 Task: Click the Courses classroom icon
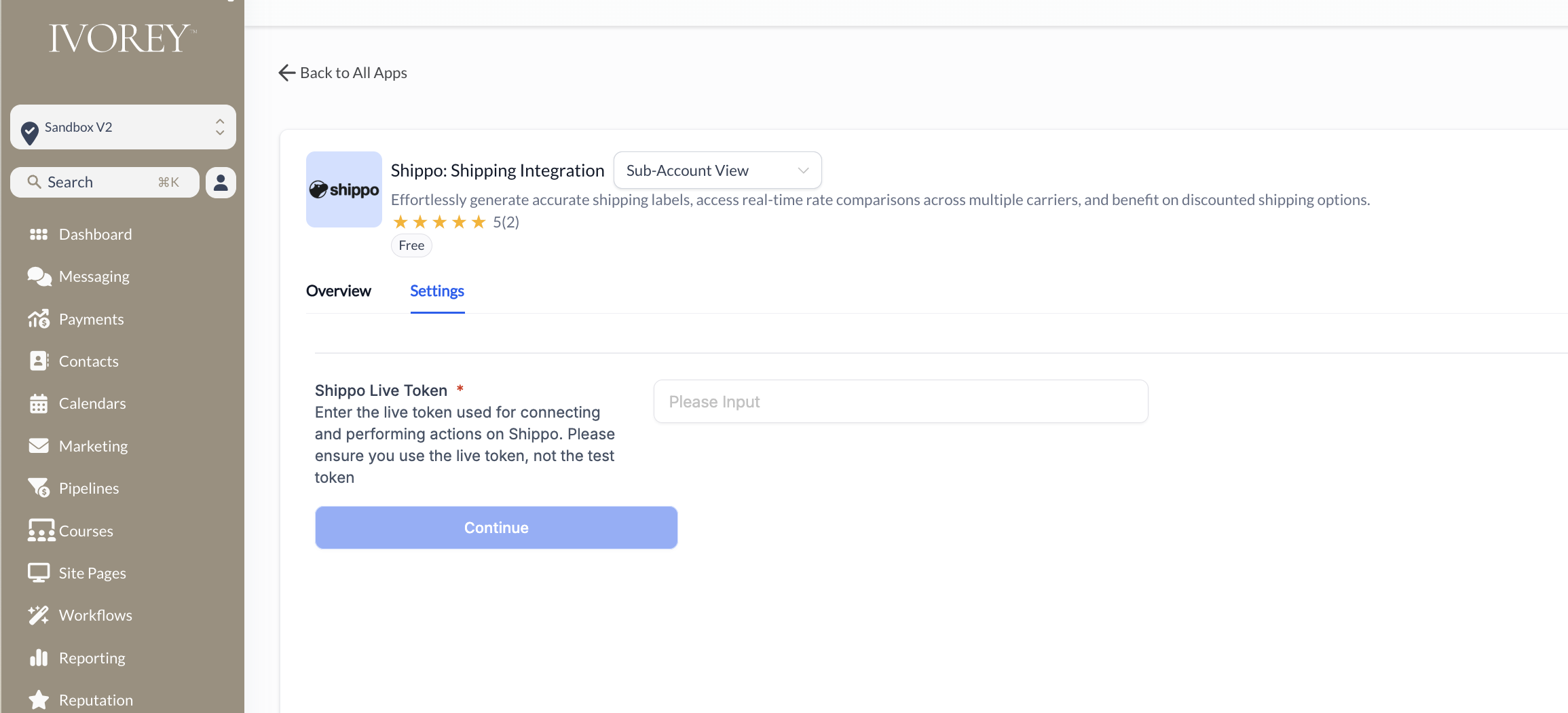pyautogui.click(x=41, y=530)
